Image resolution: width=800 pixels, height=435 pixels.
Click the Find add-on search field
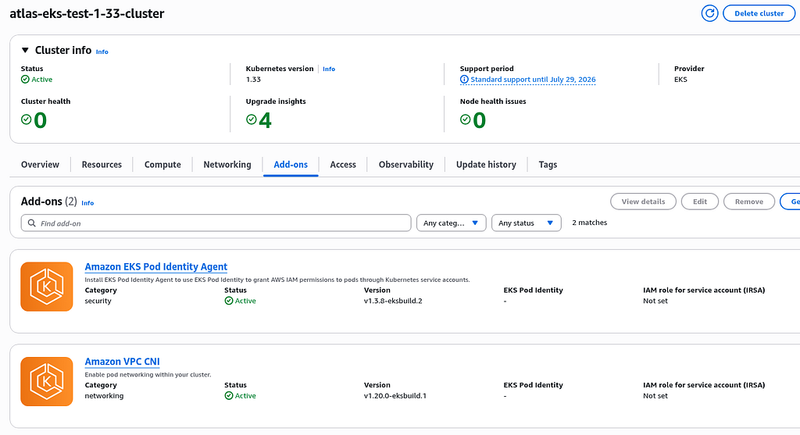click(216, 223)
